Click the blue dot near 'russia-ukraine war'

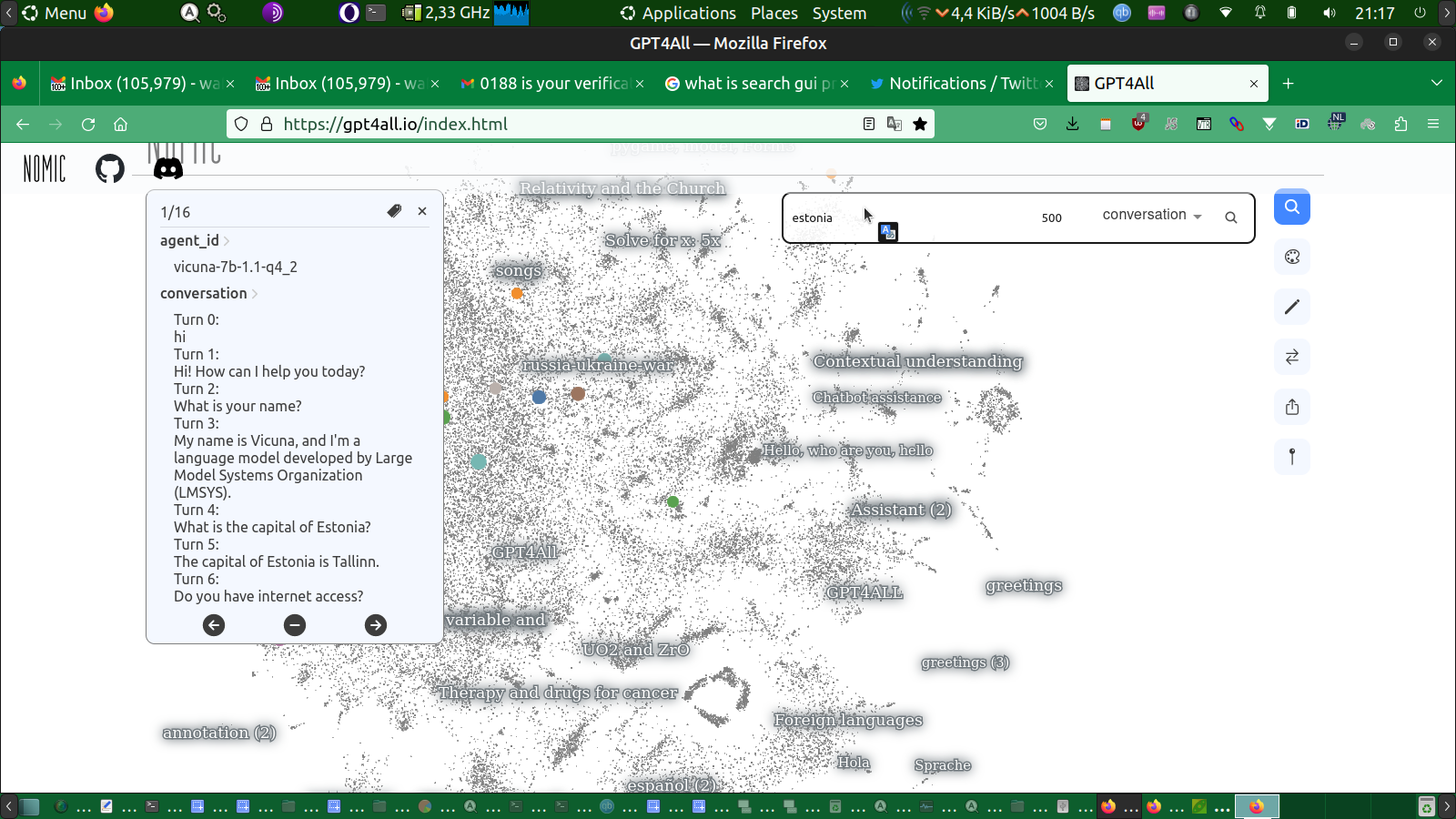539,397
